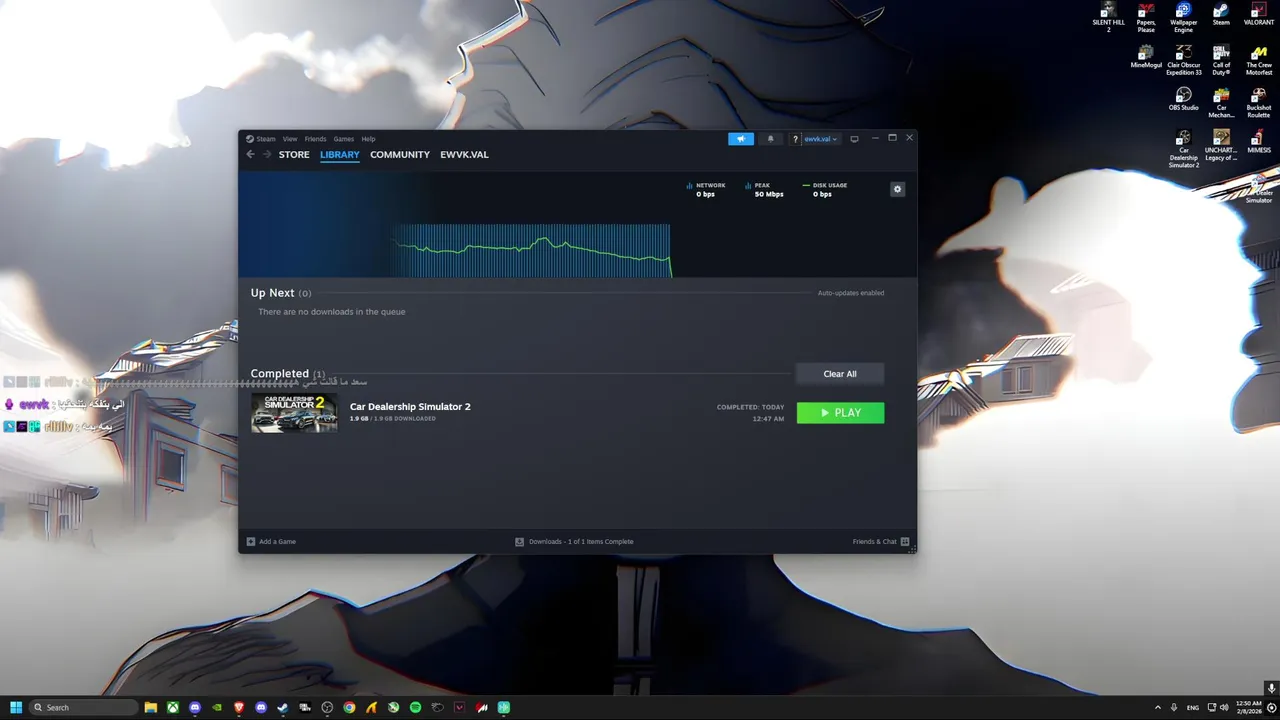
Task: Open OBS Studio desktop shortcut
Action: point(1184,99)
